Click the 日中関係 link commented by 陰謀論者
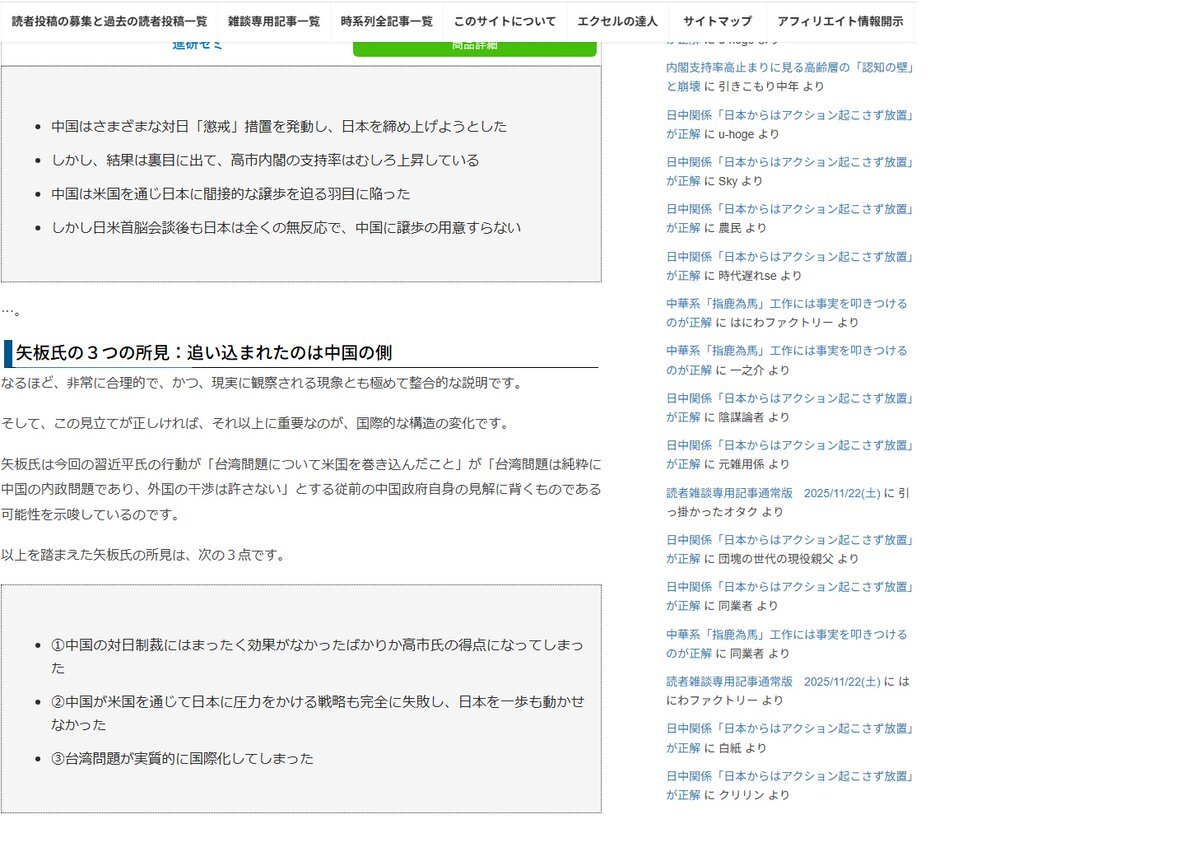 [790, 398]
